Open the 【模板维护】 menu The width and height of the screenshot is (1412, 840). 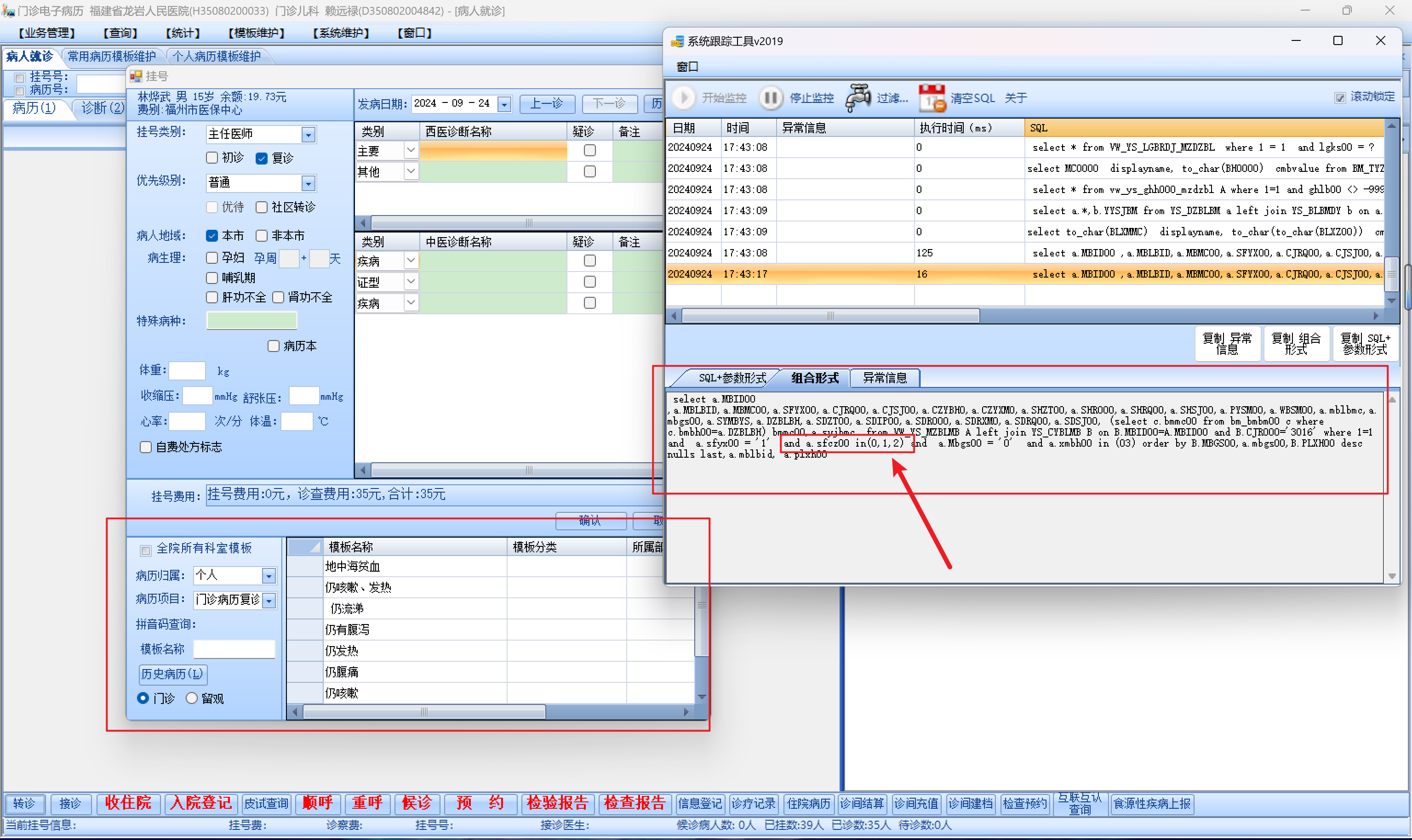click(x=256, y=33)
